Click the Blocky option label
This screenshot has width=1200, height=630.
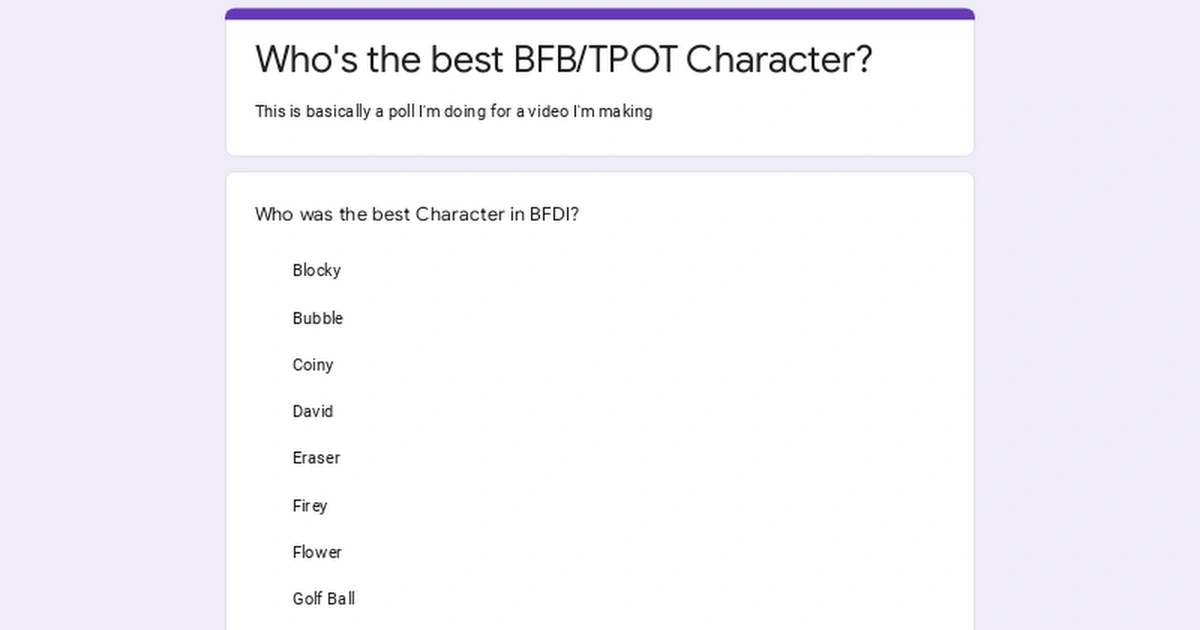316,270
